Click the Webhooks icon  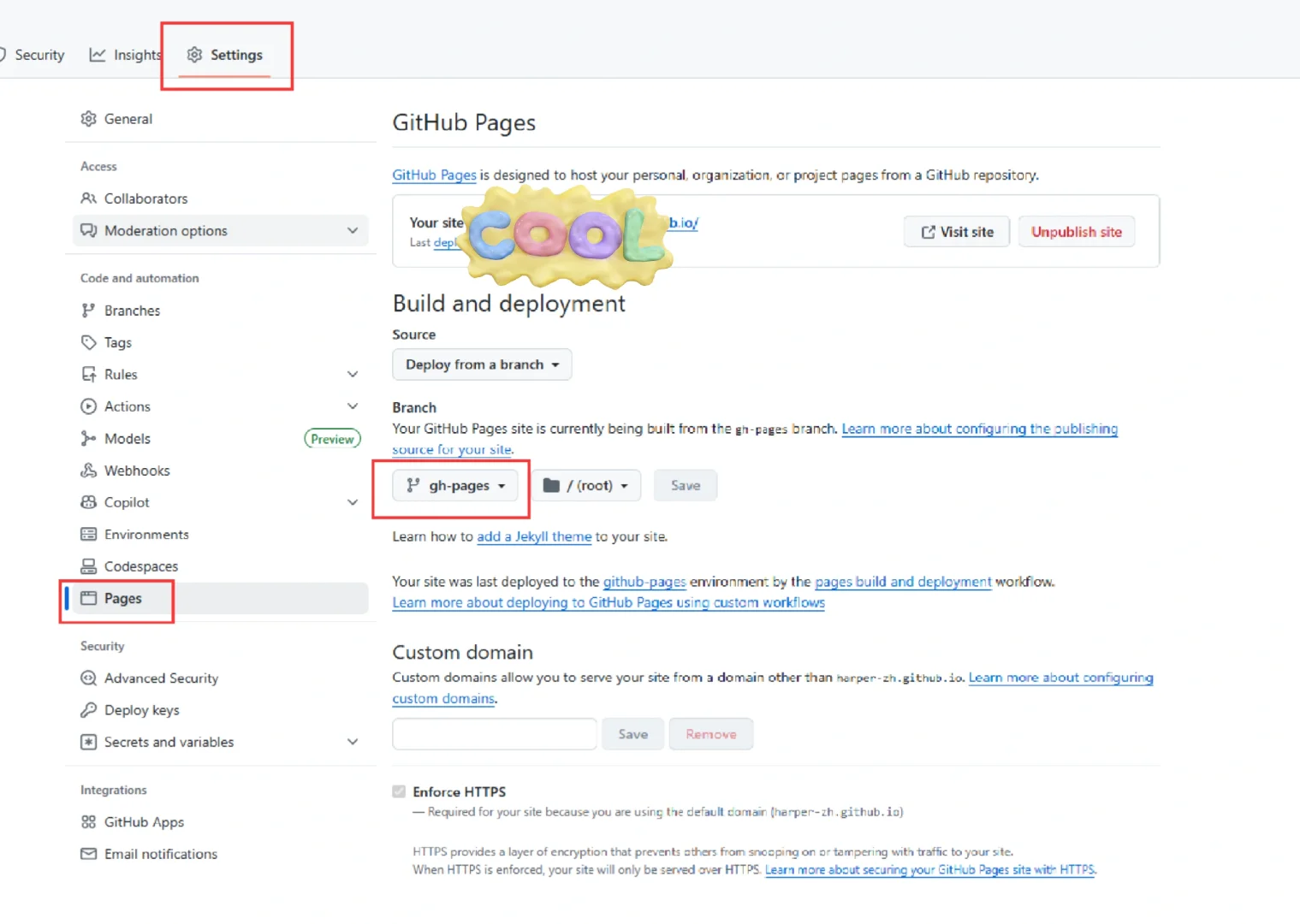click(88, 471)
